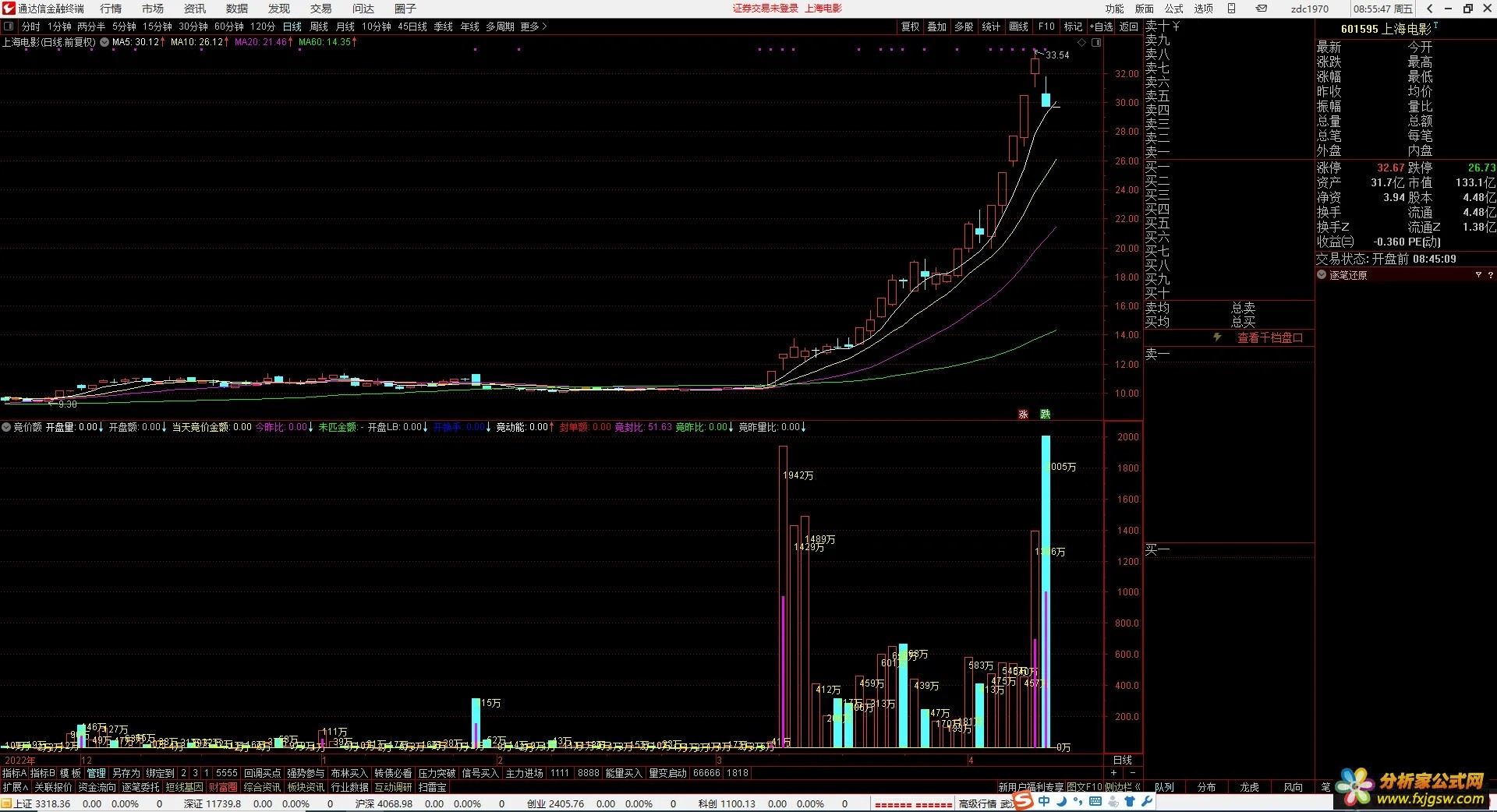Toggle the circle icon before 竞价额 indicator
1497x812 pixels.
[x=6, y=427]
